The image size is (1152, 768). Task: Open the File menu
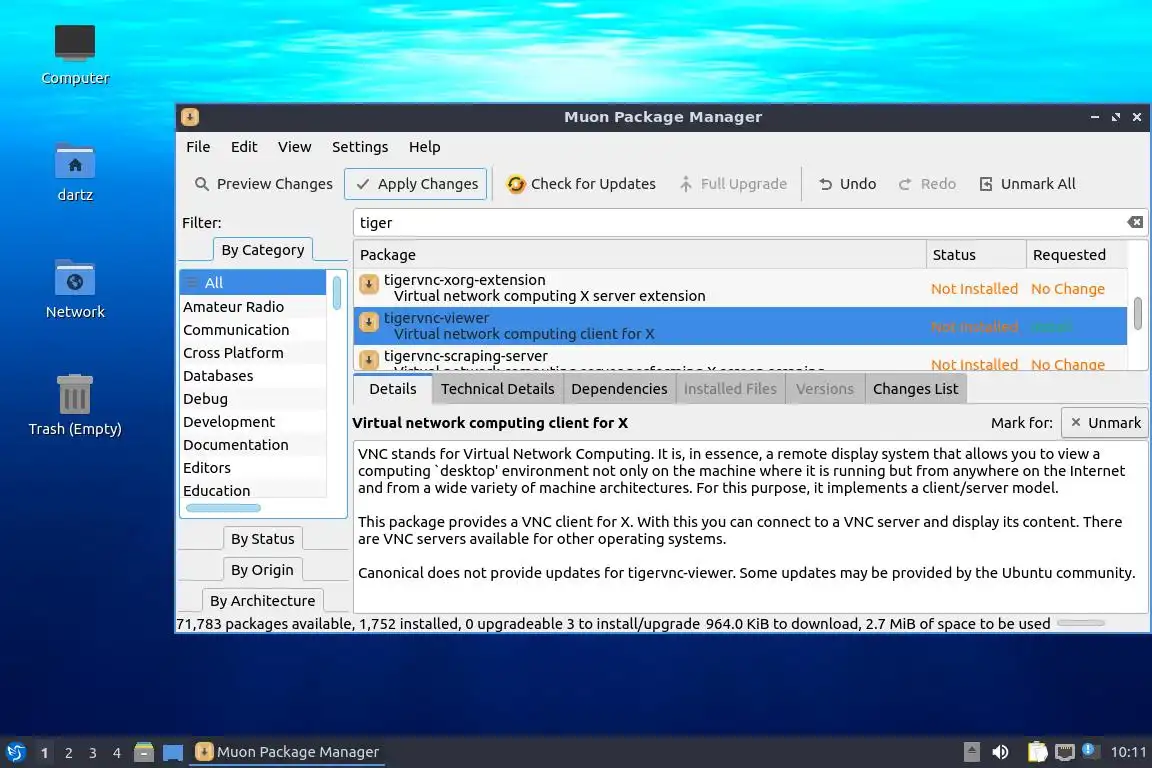(x=198, y=147)
